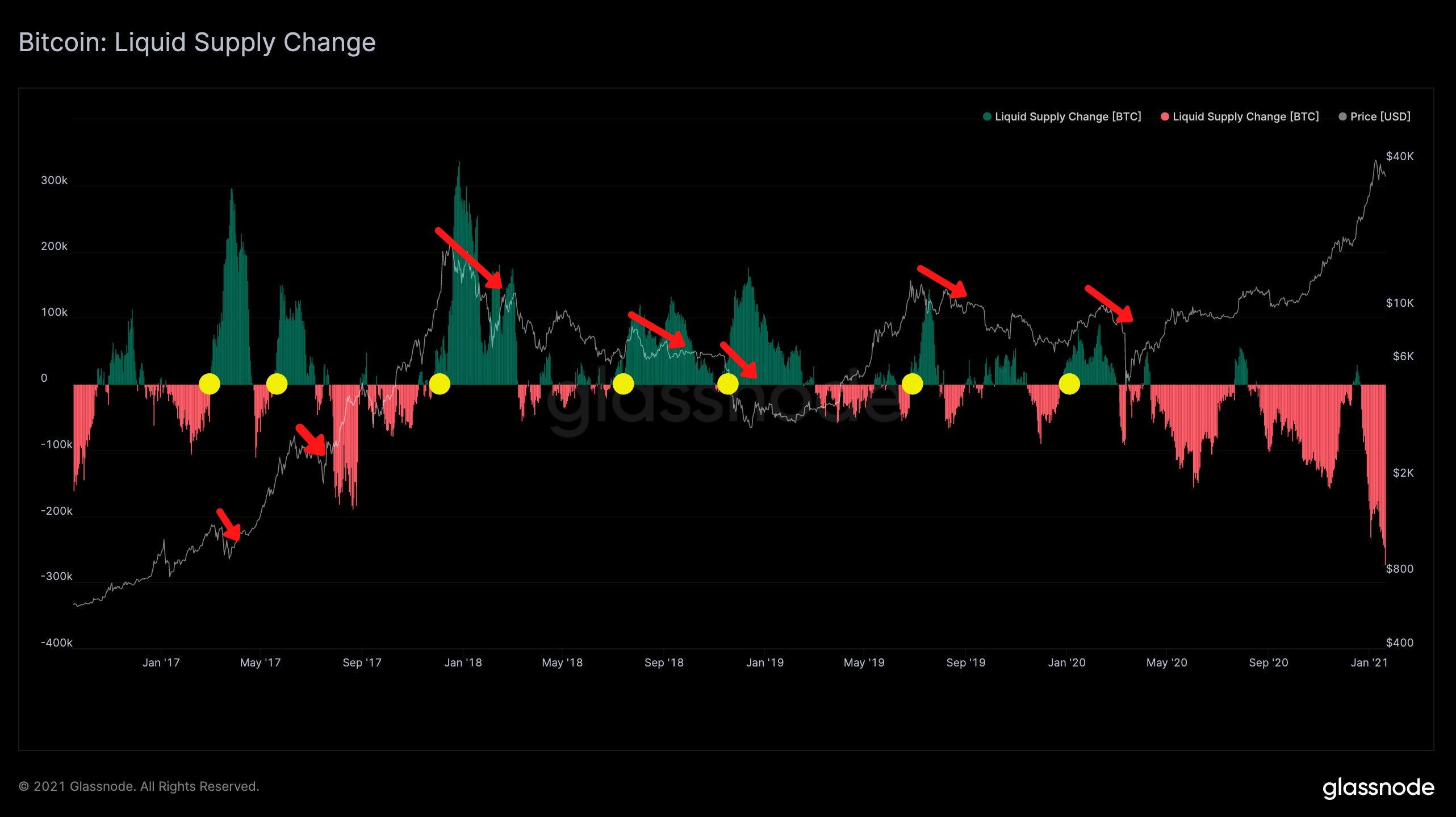This screenshot has width=1456, height=817.
Task: Toggle the Price [USD] legend entry
Action: [1374, 116]
